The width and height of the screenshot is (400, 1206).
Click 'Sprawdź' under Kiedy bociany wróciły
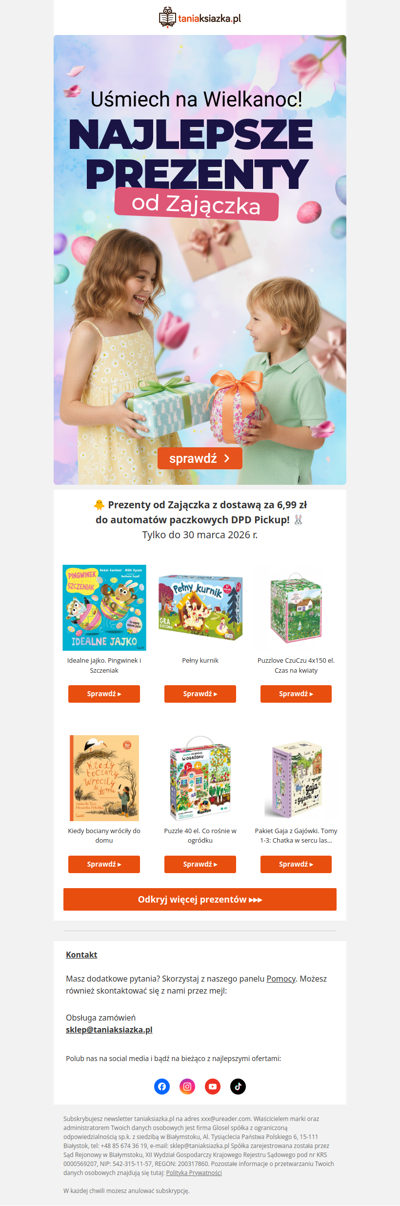(x=104, y=864)
